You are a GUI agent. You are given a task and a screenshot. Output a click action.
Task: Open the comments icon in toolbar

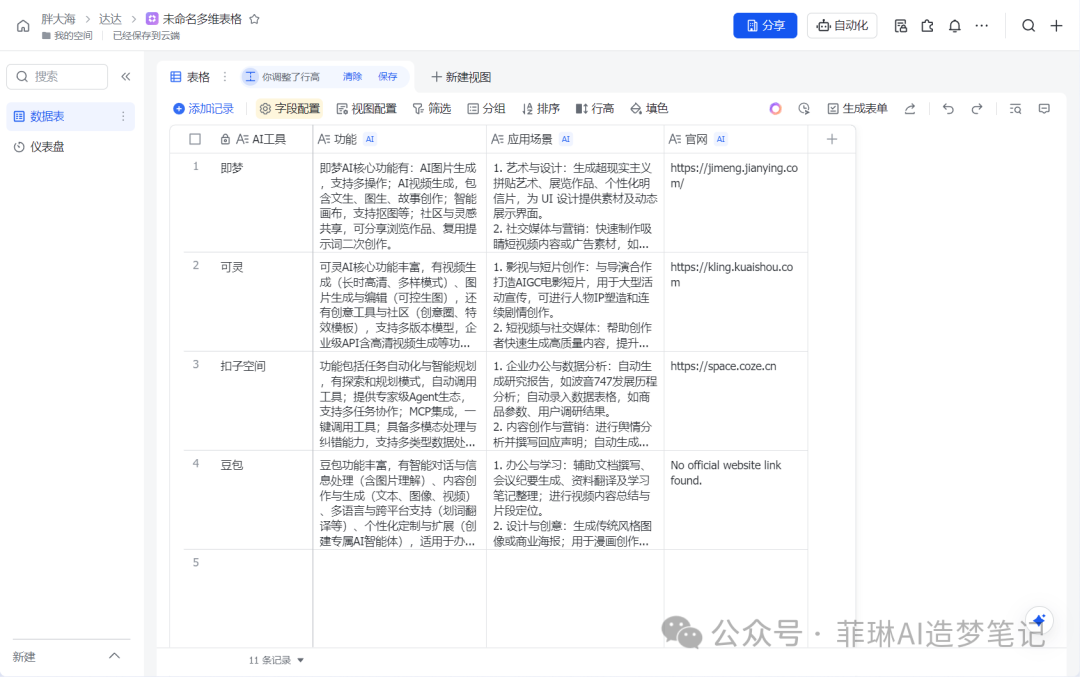[1044, 109]
